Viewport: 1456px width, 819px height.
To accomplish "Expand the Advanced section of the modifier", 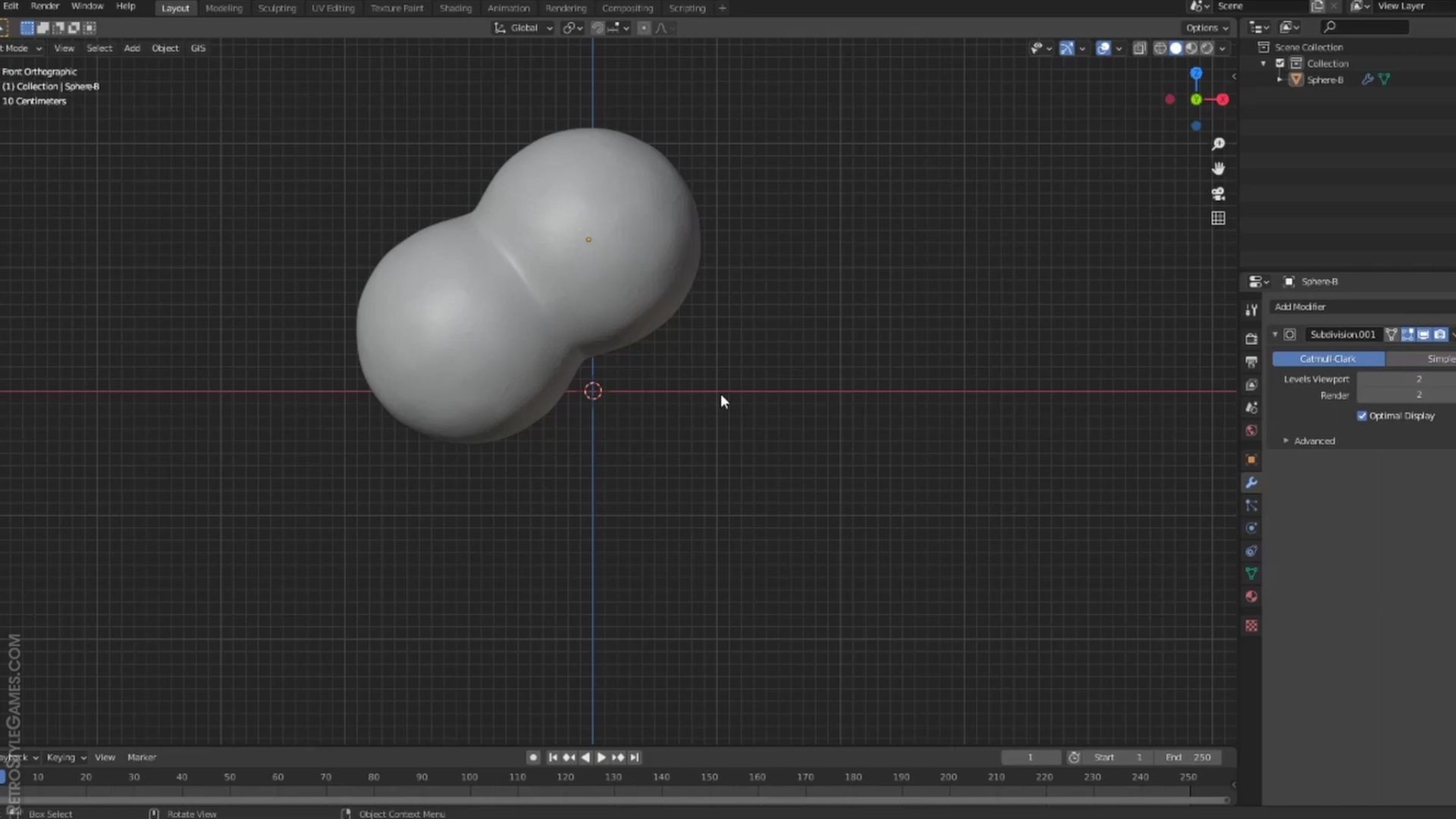I will [1314, 441].
